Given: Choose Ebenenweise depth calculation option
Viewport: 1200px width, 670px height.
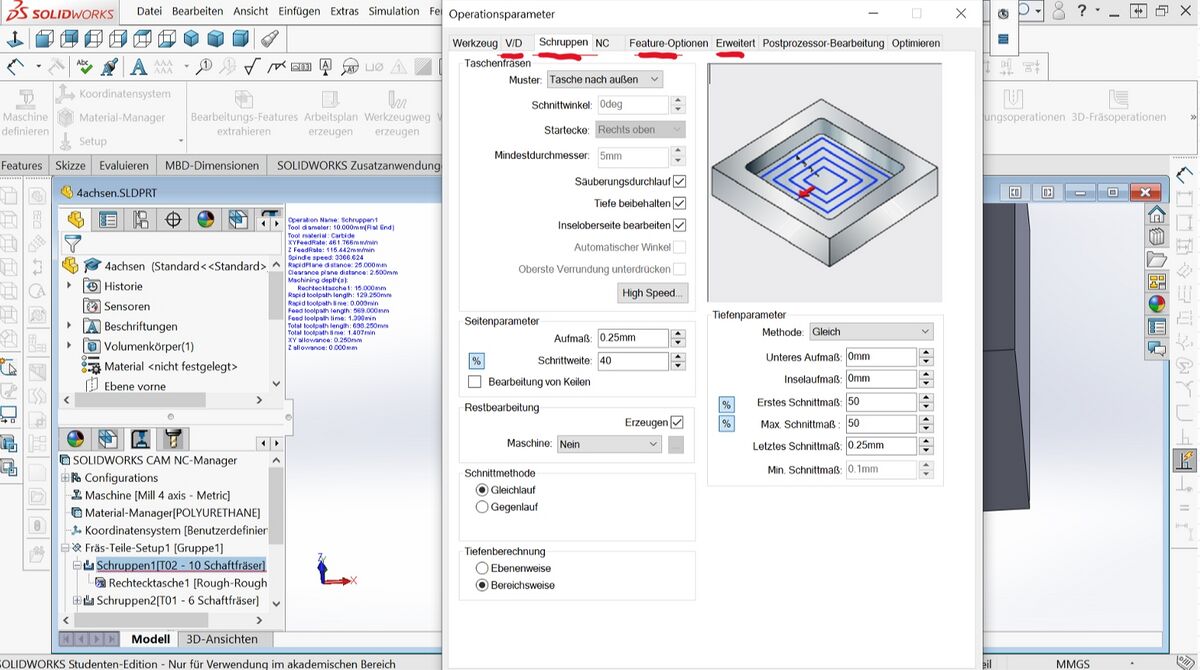Looking at the screenshot, I should [x=482, y=568].
